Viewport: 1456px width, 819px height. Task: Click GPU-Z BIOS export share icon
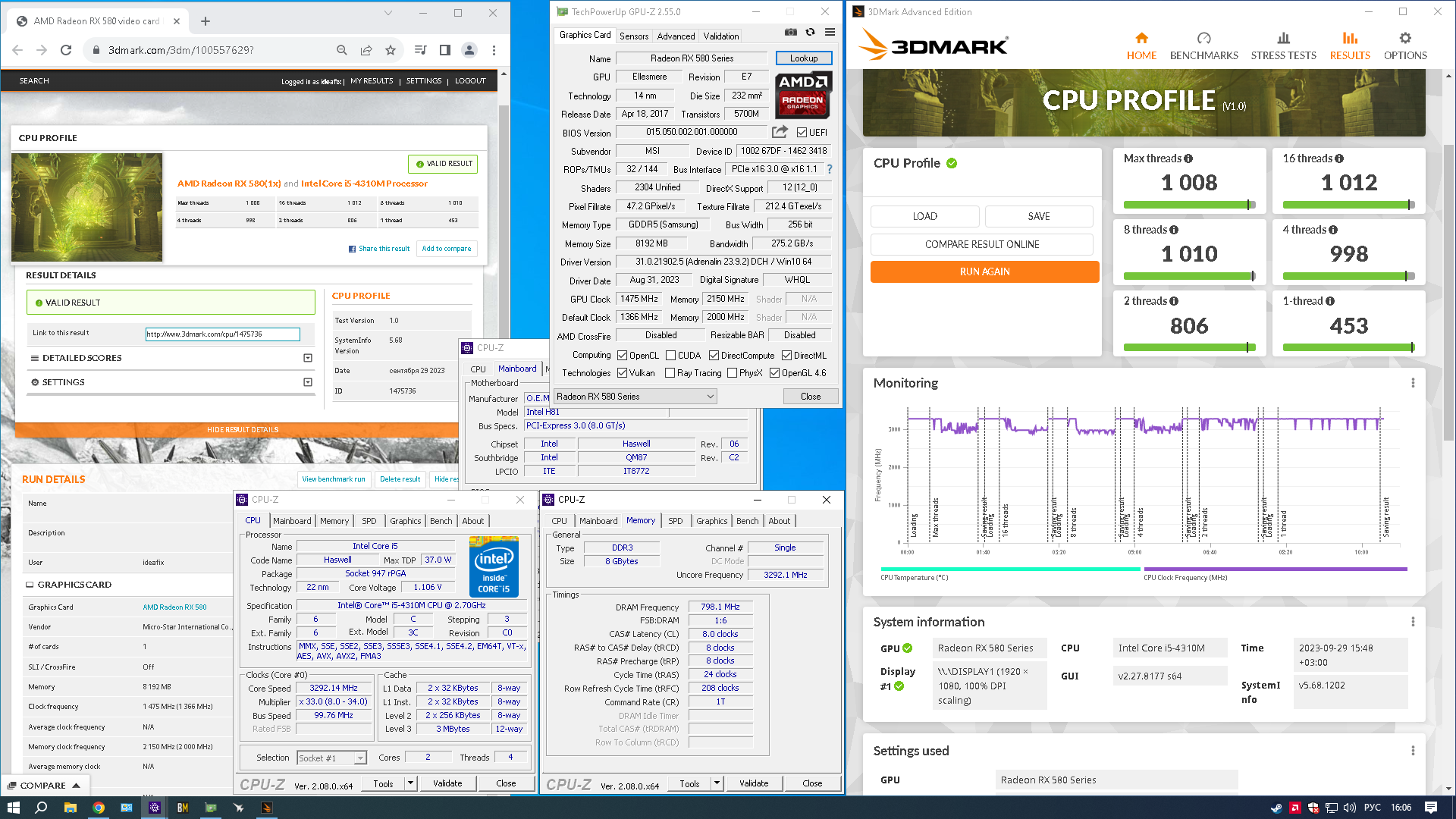[780, 132]
